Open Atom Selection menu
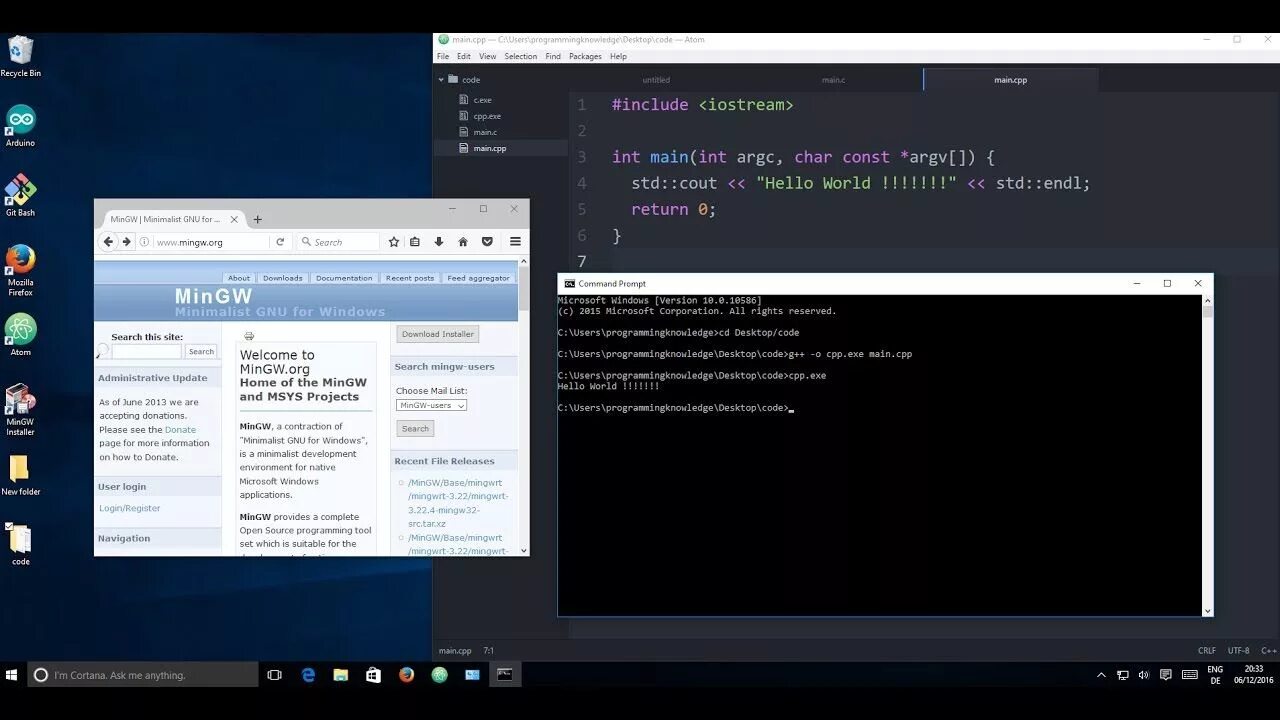The width and height of the screenshot is (1280, 720). point(520,56)
